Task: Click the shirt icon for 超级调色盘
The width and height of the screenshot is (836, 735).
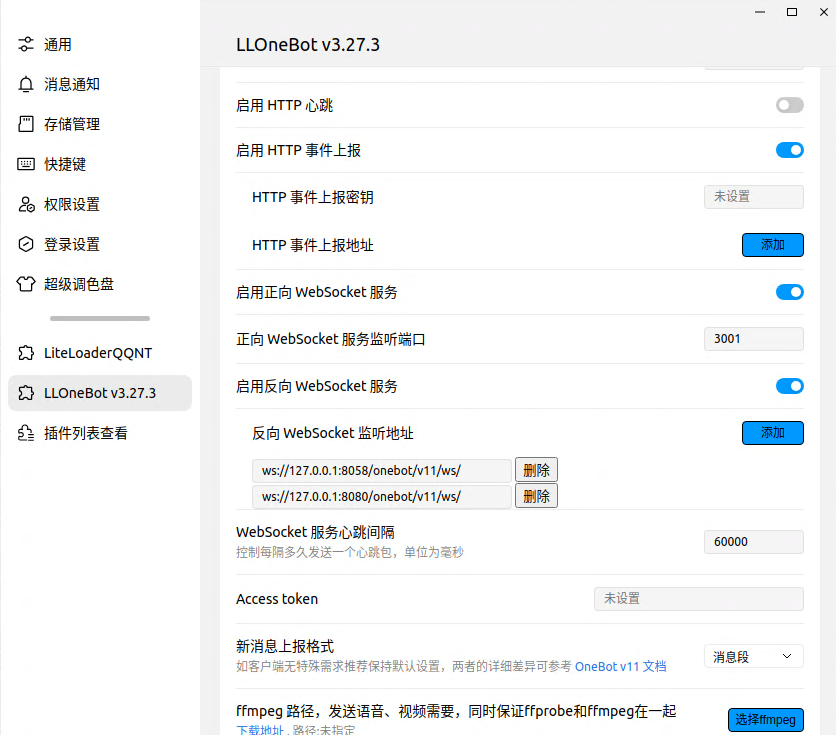Action: tap(26, 284)
